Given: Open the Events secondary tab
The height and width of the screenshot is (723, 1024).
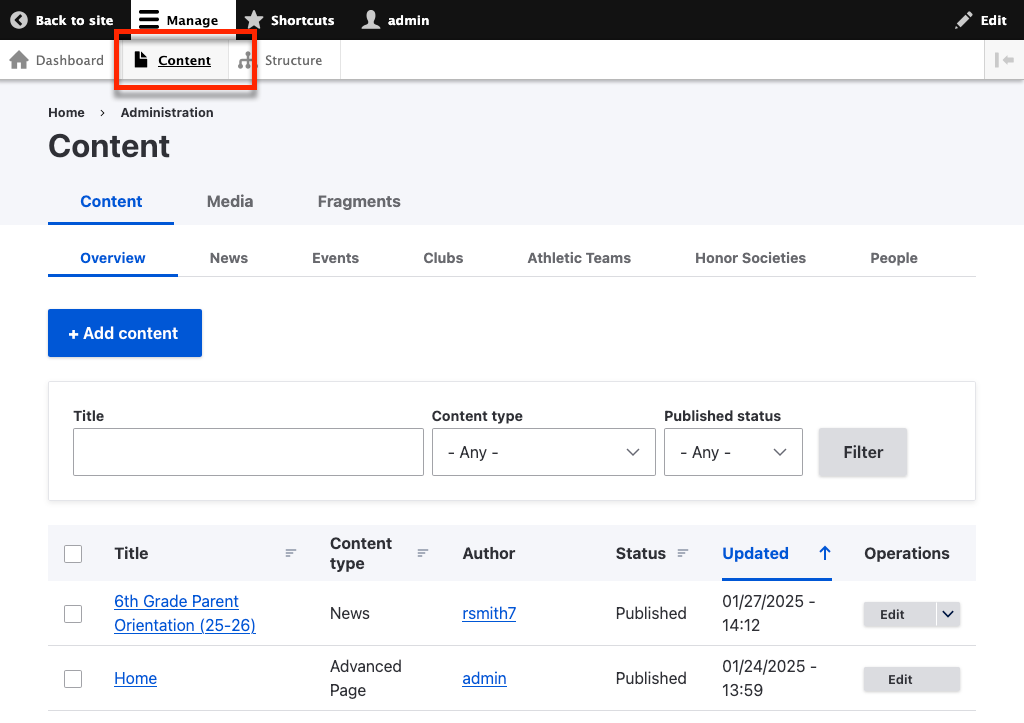Looking at the screenshot, I should click(x=336, y=258).
